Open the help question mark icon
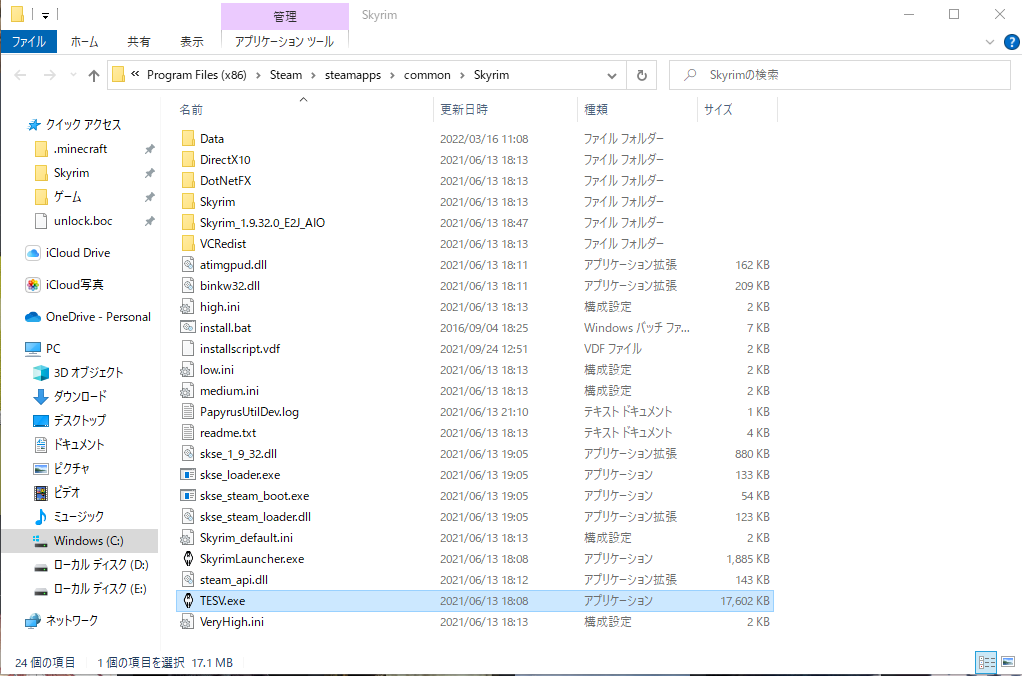Viewport: 1022px width, 676px height. click(x=1012, y=42)
